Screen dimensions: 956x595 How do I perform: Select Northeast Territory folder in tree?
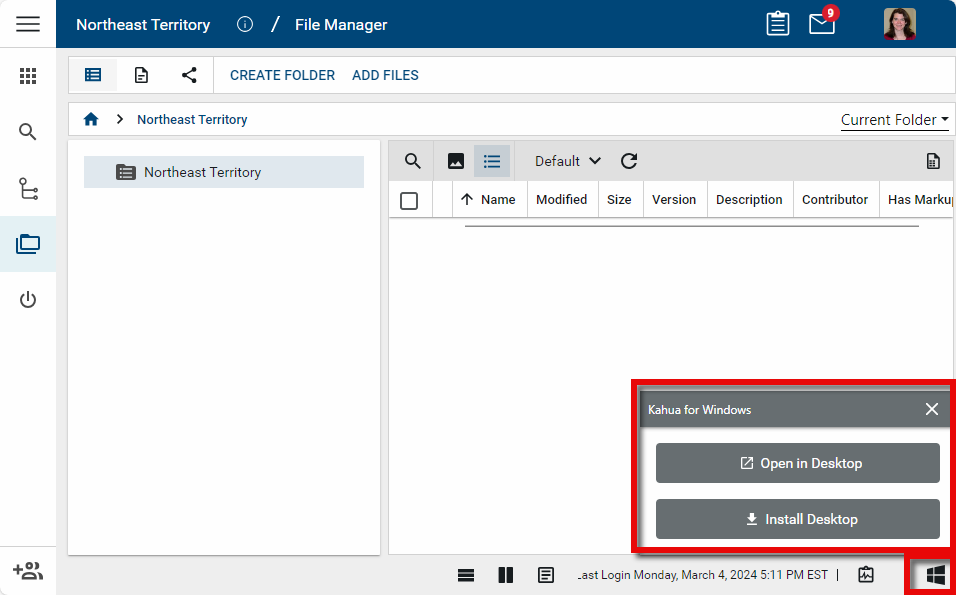tap(202, 172)
